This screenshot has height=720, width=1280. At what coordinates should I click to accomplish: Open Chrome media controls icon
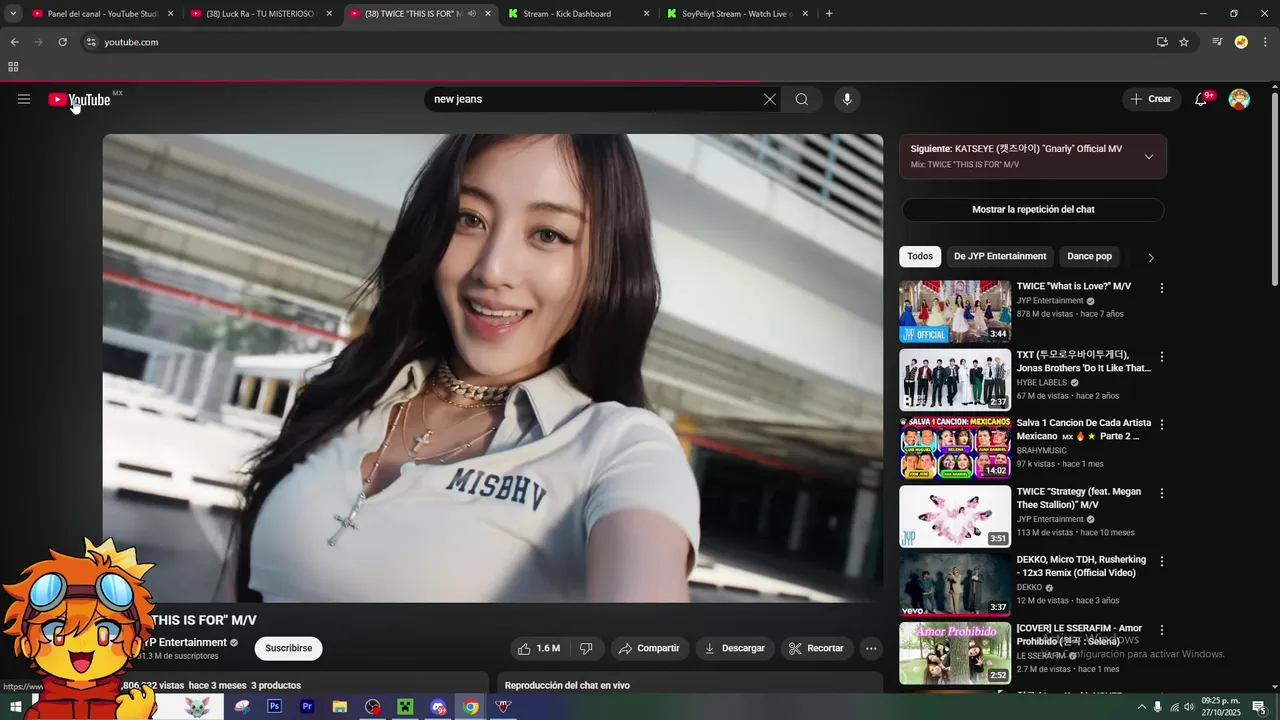[x=1217, y=42]
